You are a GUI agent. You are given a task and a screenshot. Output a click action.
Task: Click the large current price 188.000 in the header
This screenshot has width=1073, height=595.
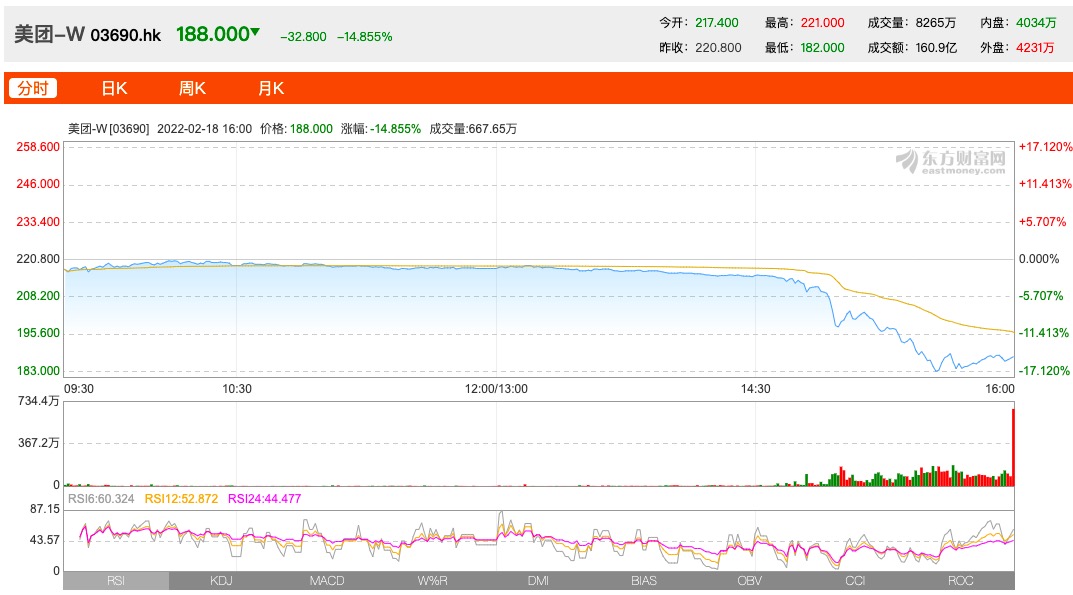click(213, 34)
